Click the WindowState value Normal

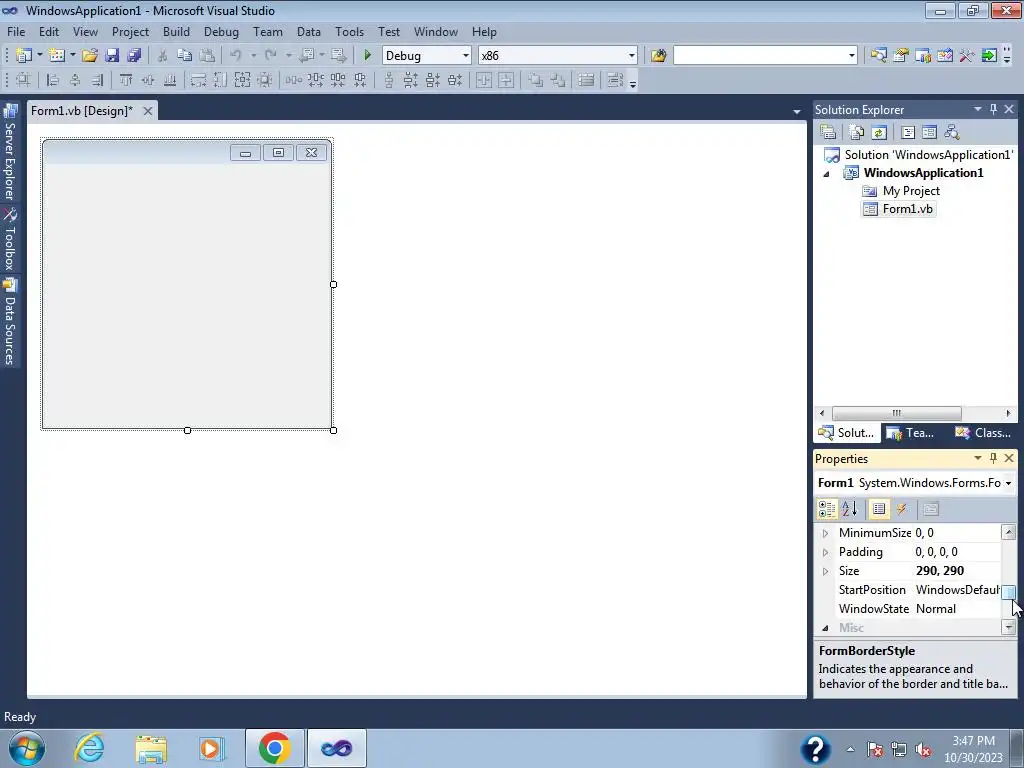tap(935, 609)
